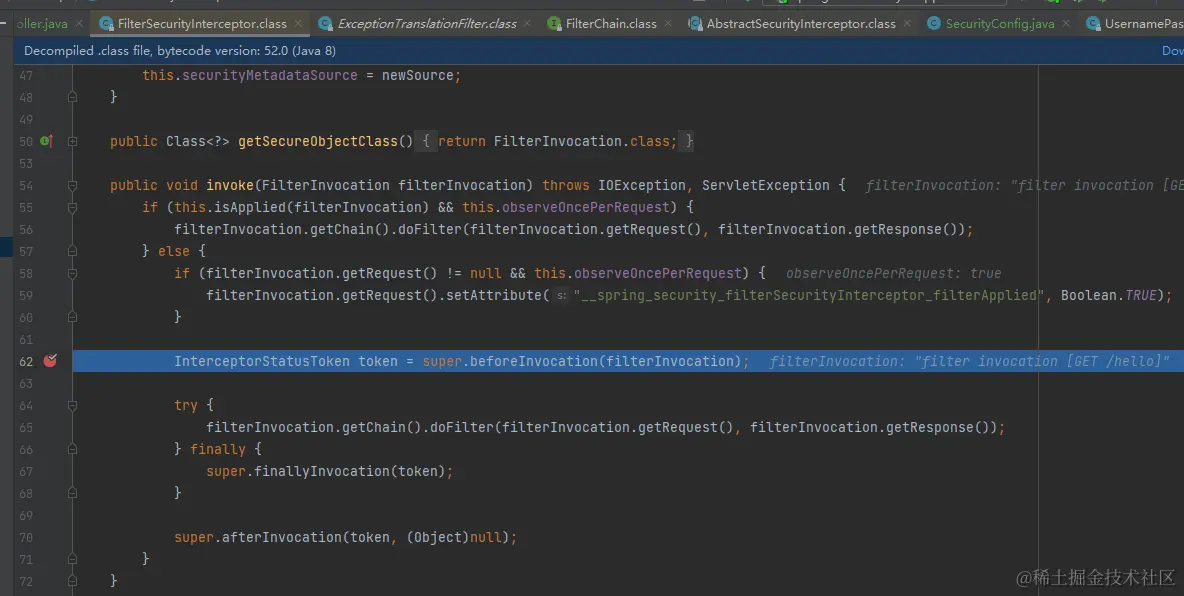Click line number 70 in the gutter
Image resolution: width=1184 pixels, height=596 pixels.
click(x=26, y=537)
